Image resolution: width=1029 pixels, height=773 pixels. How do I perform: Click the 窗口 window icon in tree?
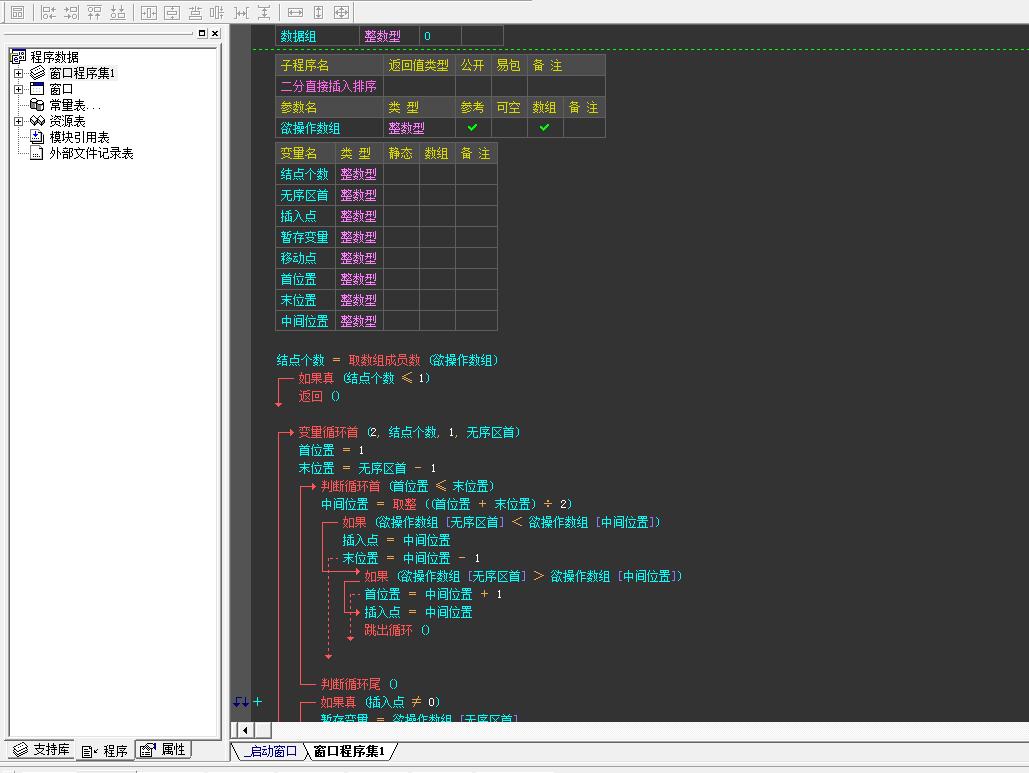37,89
